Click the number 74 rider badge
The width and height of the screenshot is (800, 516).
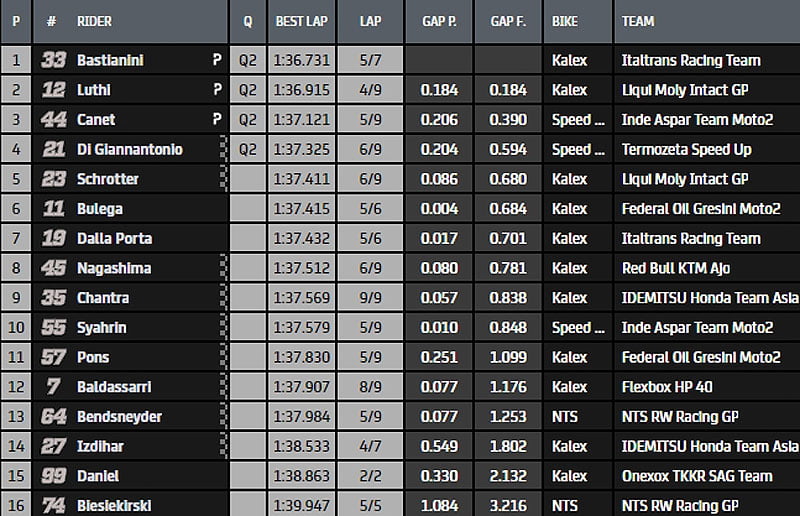coord(53,506)
